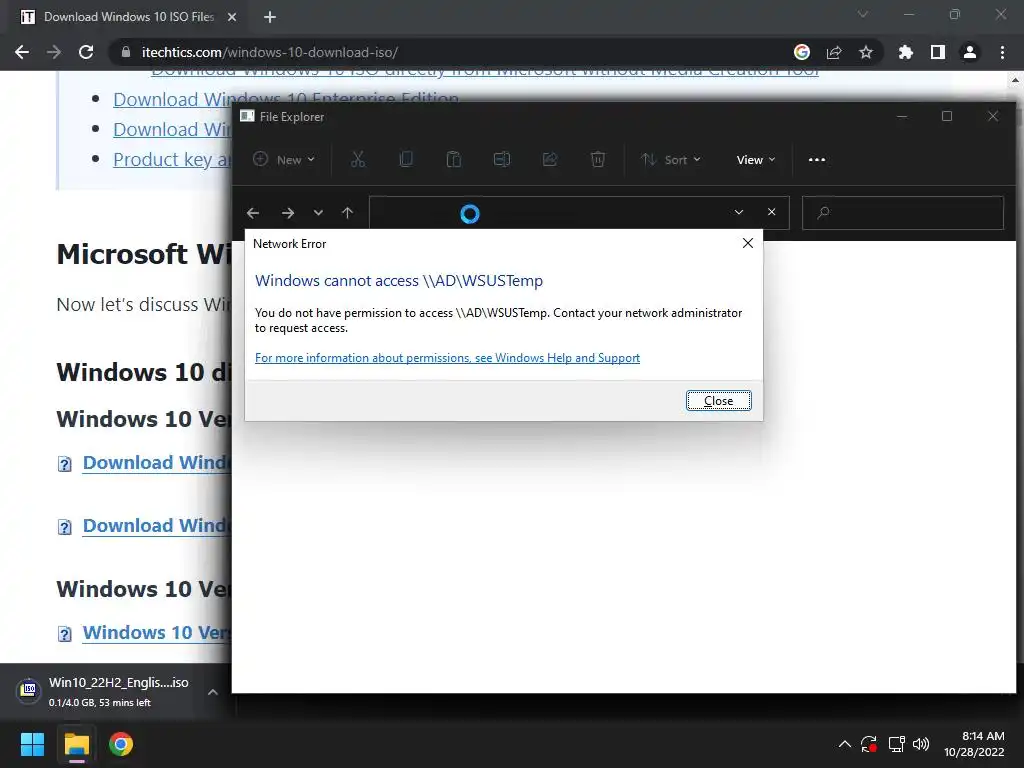The height and width of the screenshot is (768, 1024).
Task: Go up one folder level in File Explorer
Action: click(347, 213)
